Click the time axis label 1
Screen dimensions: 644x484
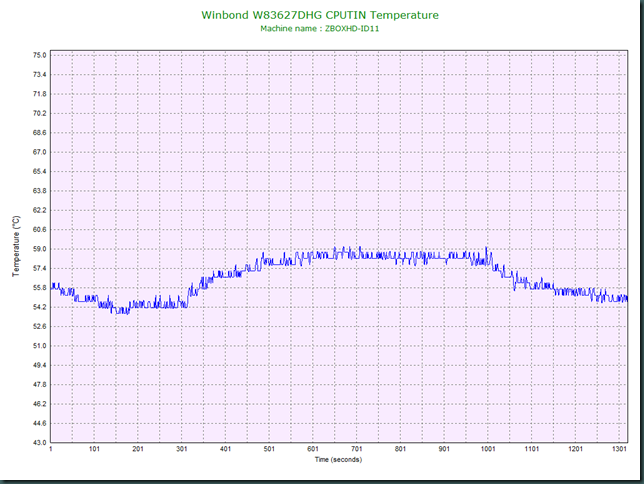(51, 449)
